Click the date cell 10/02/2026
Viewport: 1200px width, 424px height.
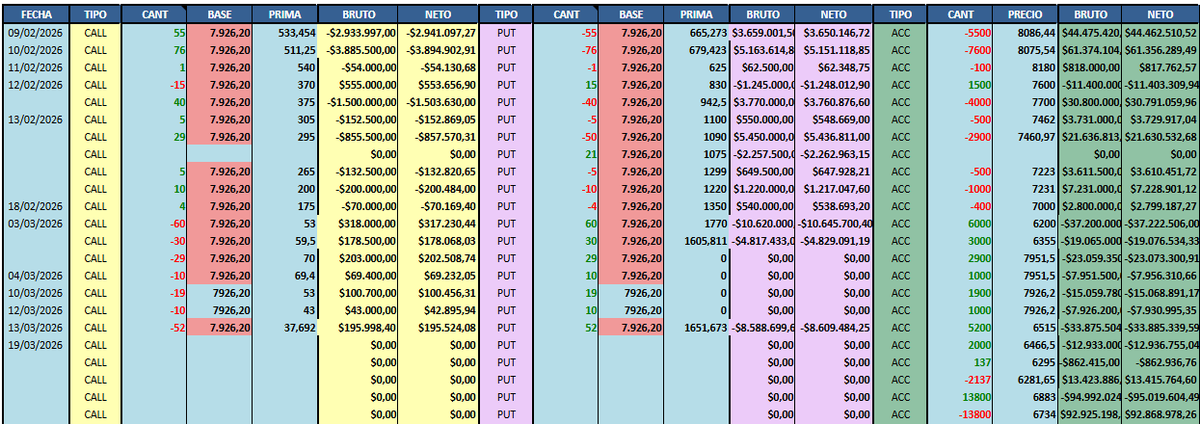pos(36,50)
